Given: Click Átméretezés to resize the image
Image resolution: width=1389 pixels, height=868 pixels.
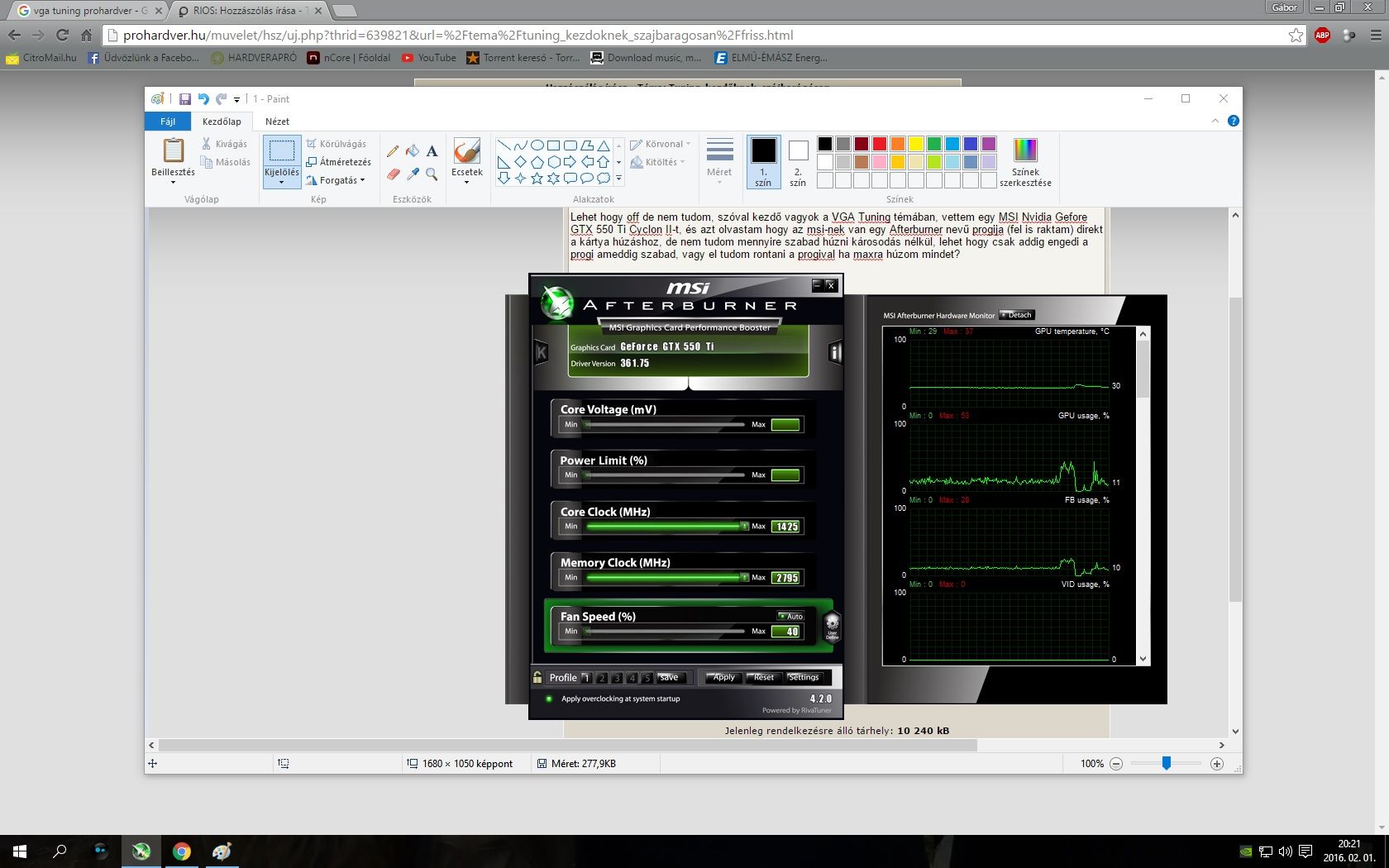Looking at the screenshot, I should coord(339,162).
